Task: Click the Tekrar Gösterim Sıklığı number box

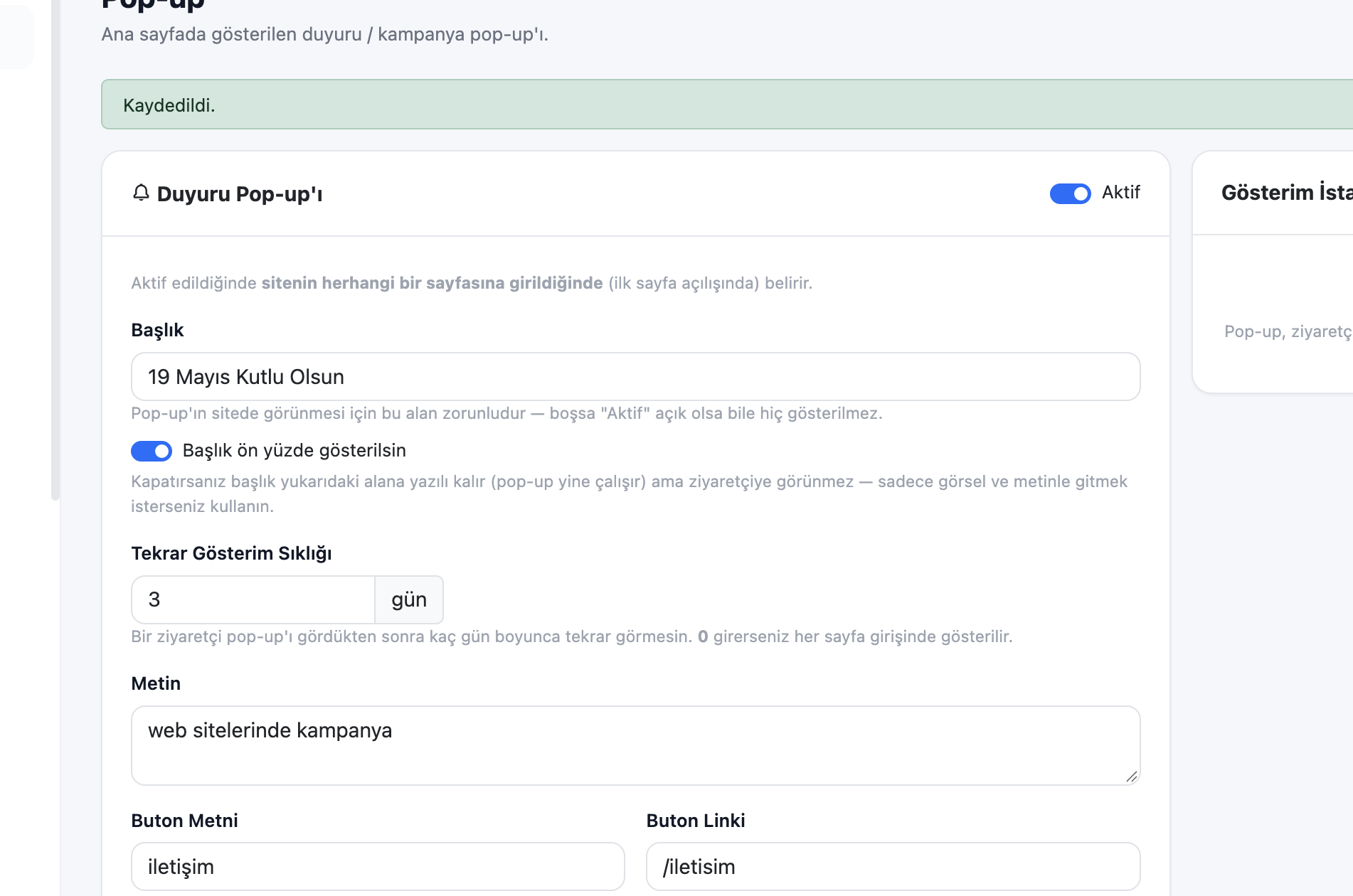Action: coord(253,599)
